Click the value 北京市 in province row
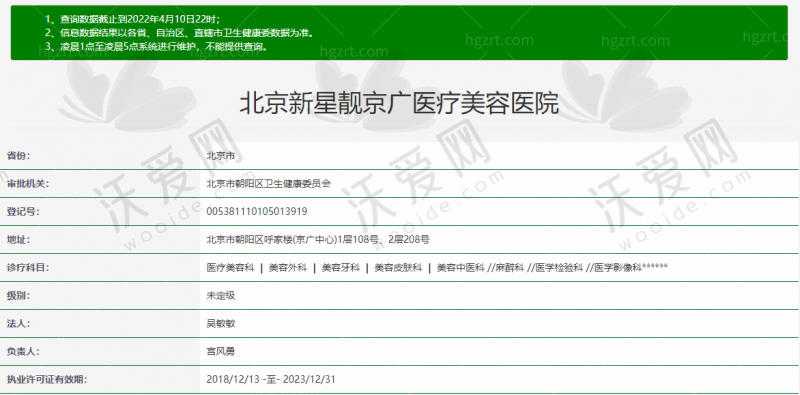800x395 pixels. tap(221, 156)
